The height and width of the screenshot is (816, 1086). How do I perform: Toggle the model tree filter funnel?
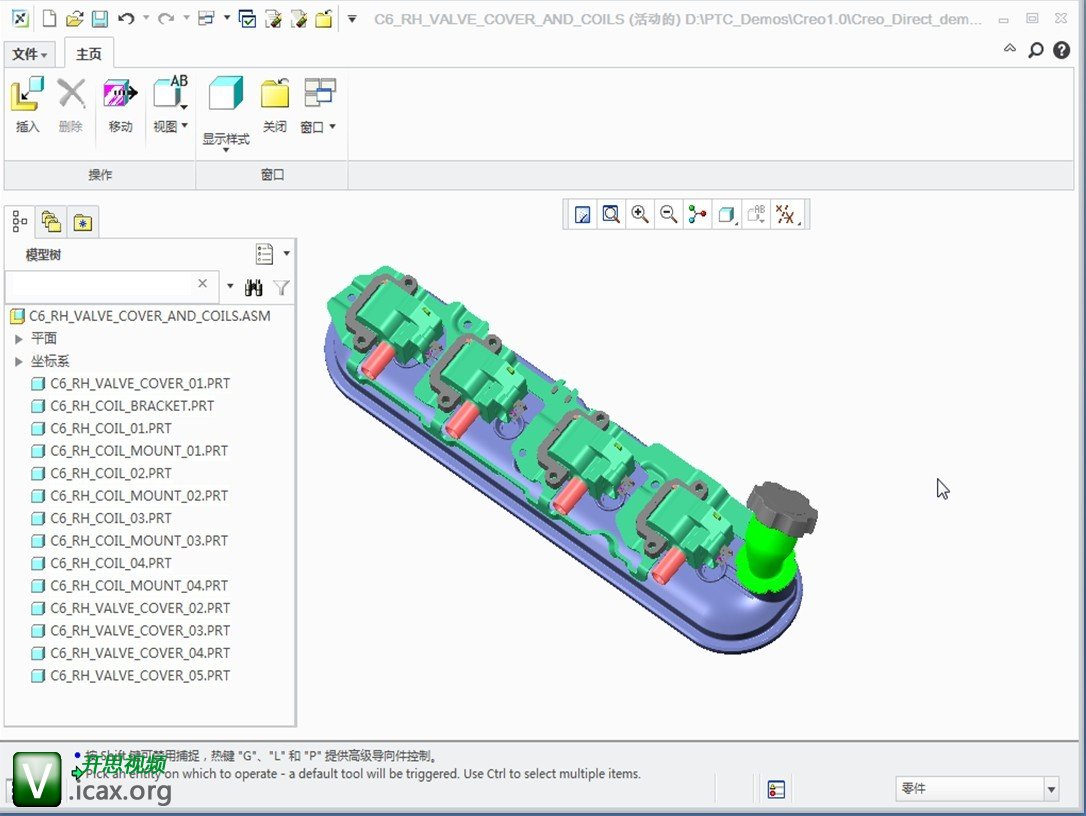pos(281,287)
